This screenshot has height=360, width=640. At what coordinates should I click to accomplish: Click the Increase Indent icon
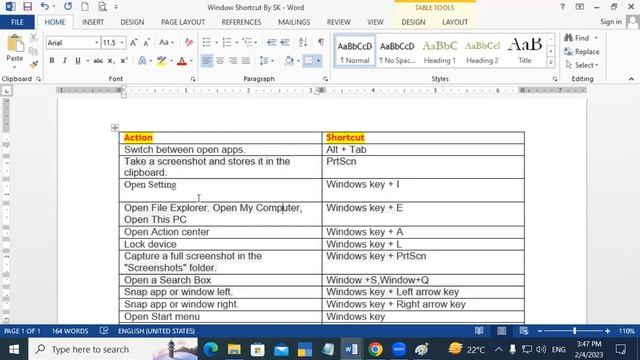click(x=285, y=42)
